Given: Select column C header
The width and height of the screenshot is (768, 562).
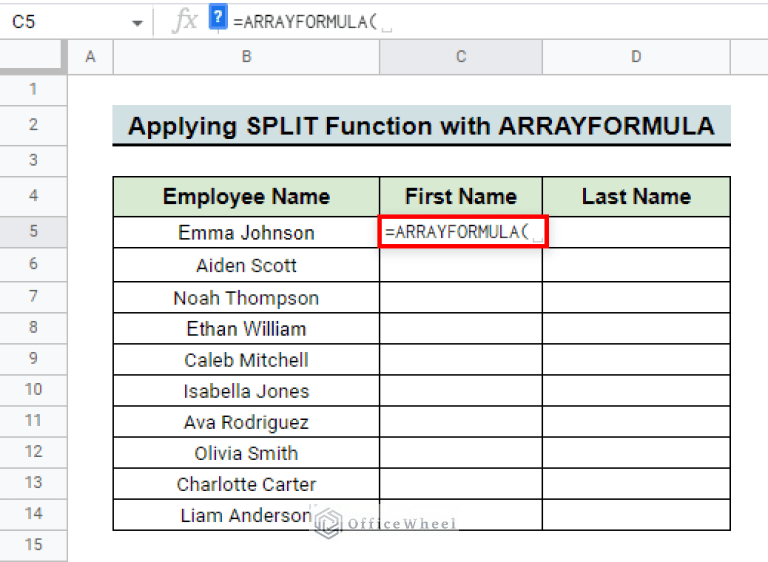Looking at the screenshot, I should (461, 57).
